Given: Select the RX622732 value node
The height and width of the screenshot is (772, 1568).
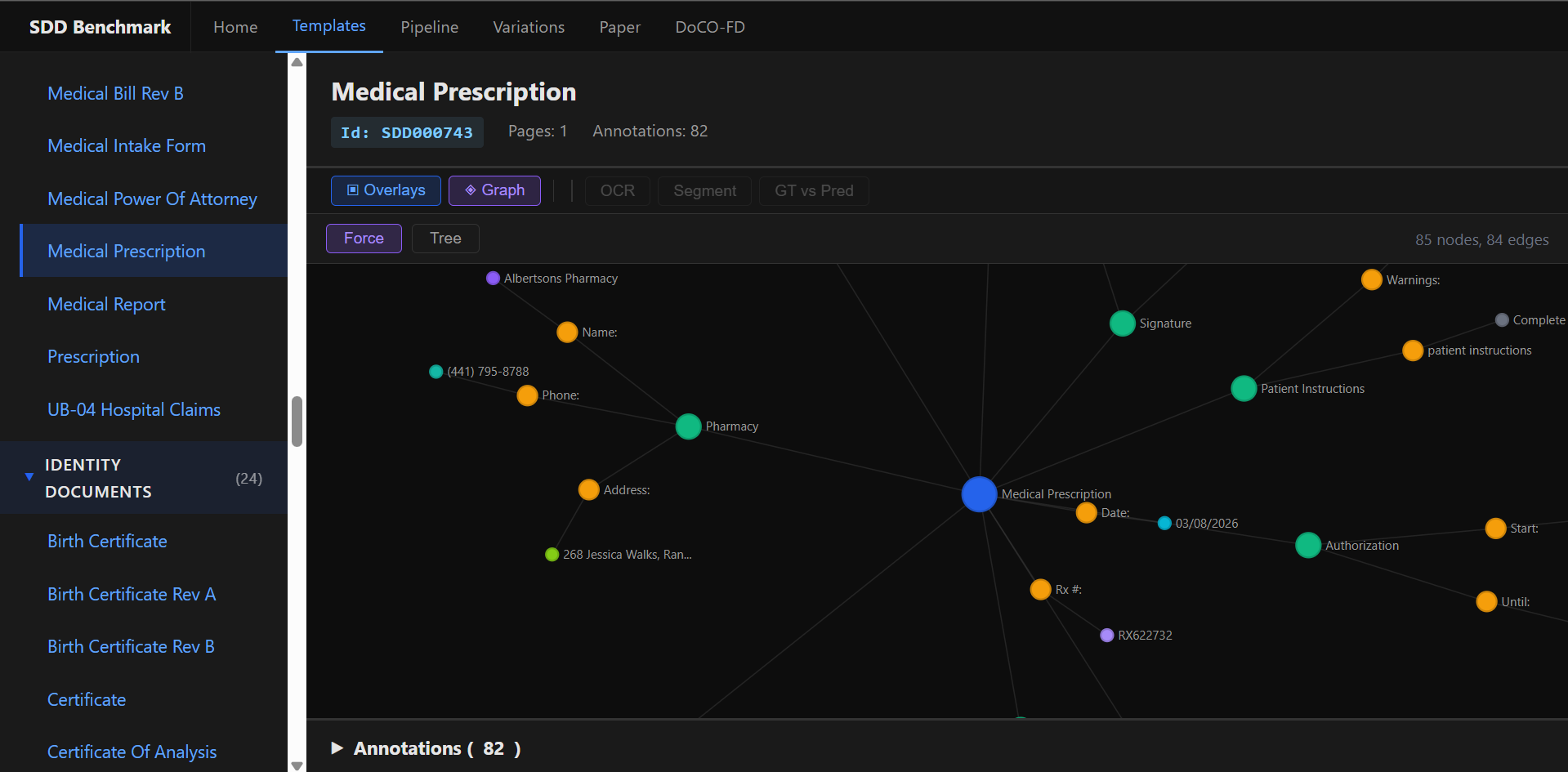Looking at the screenshot, I should 1107,634.
